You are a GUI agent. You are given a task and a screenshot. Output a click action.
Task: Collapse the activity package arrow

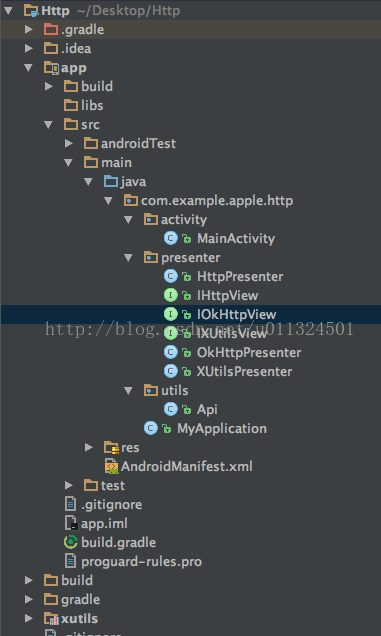coord(128,220)
